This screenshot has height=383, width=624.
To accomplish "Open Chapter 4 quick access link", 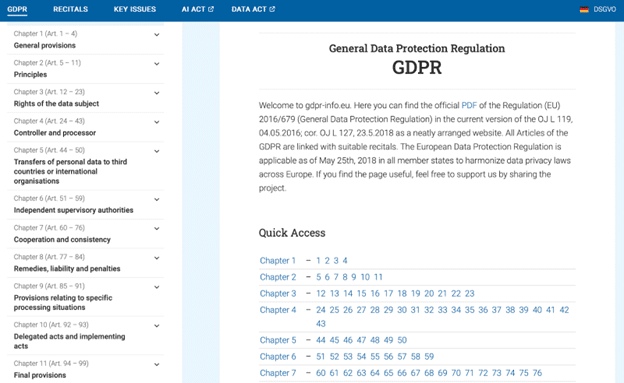I will click(x=278, y=310).
